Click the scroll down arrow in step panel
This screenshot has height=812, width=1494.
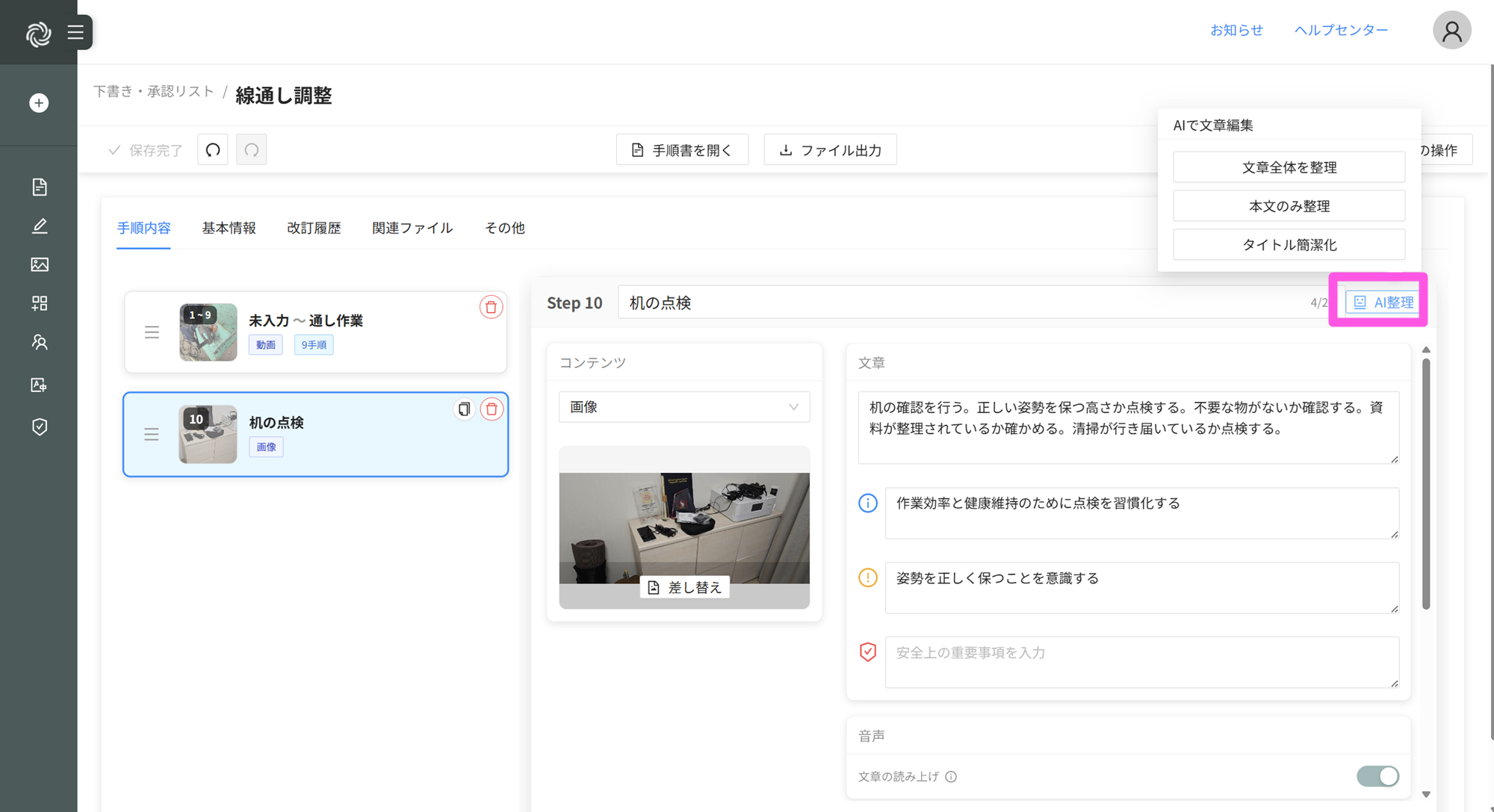tap(1426, 794)
